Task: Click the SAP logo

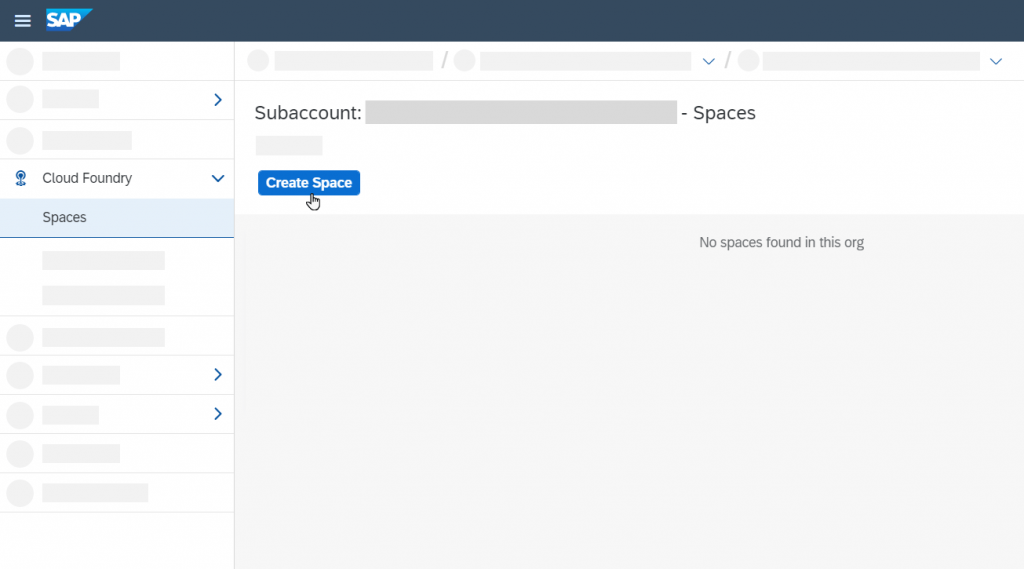Action: point(69,20)
